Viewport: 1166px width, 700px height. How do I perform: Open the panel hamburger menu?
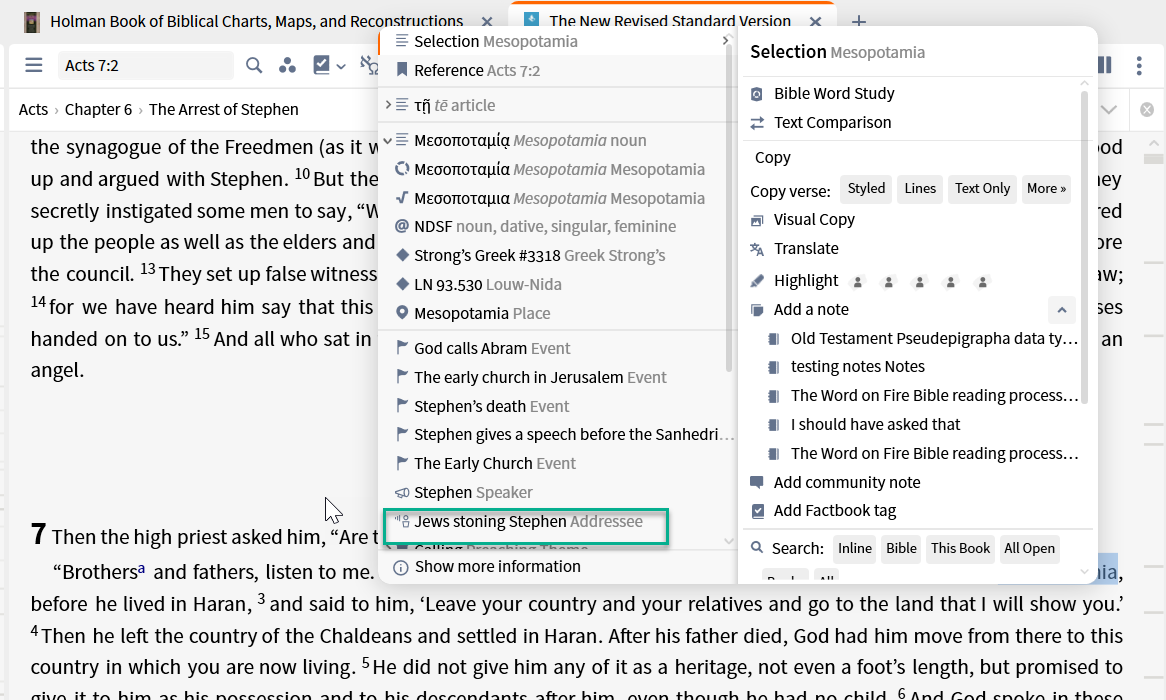click(x=33, y=65)
